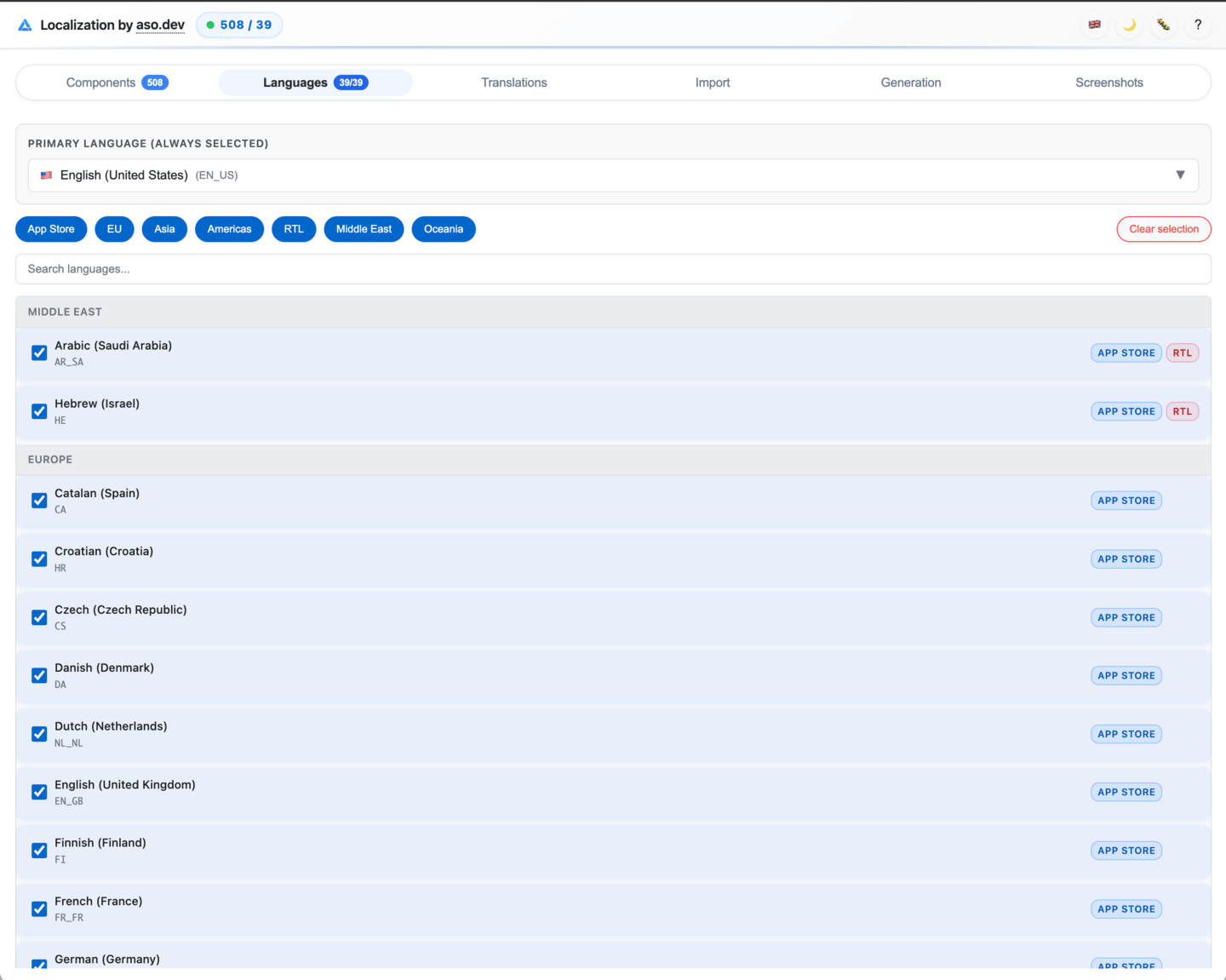Enable dark mode with the moon icon
Image resolution: width=1226 pixels, height=980 pixels.
coord(1129,25)
